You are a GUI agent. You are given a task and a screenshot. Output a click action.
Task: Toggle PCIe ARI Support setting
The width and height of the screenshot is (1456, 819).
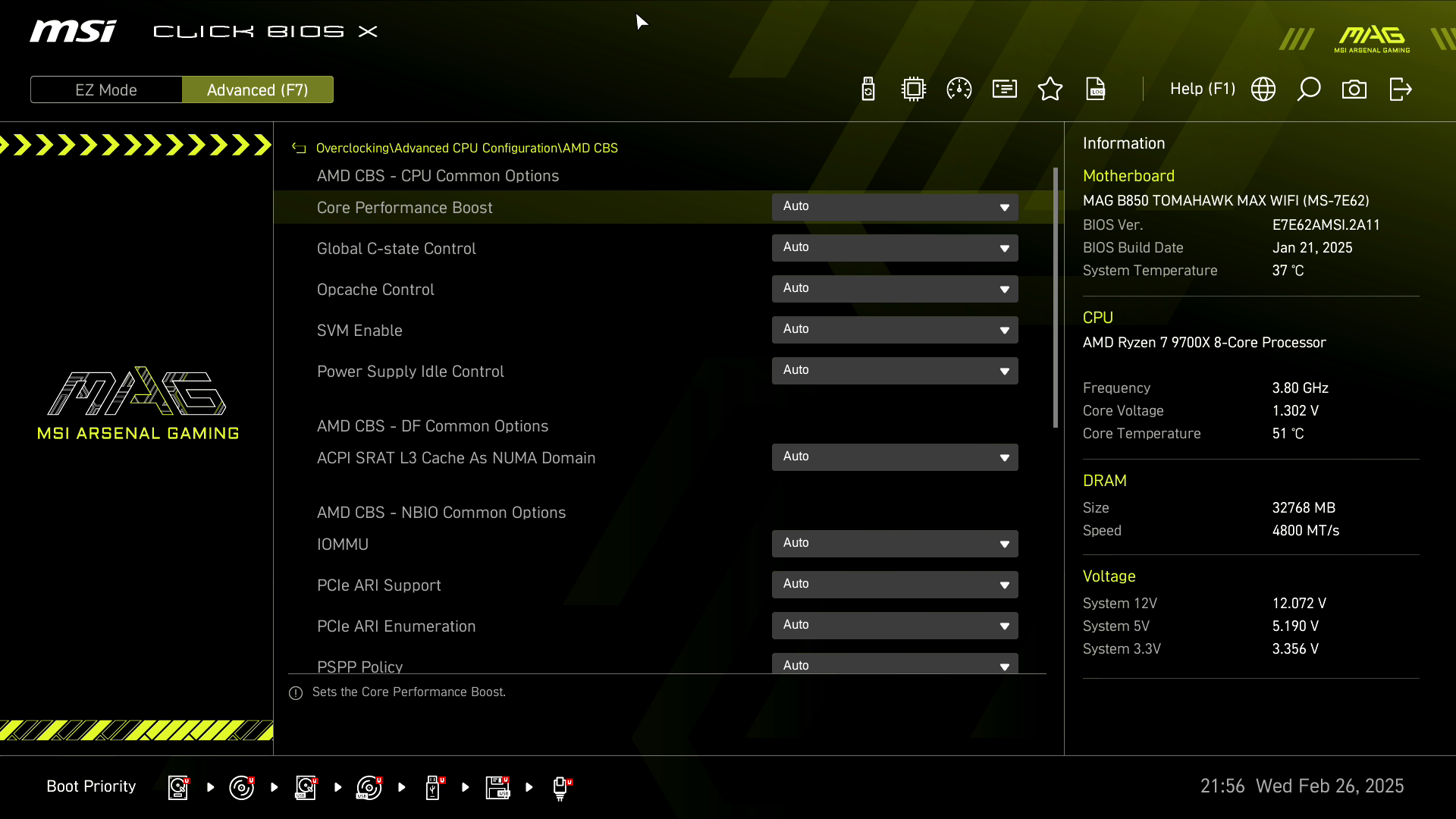[x=894, y=584]
